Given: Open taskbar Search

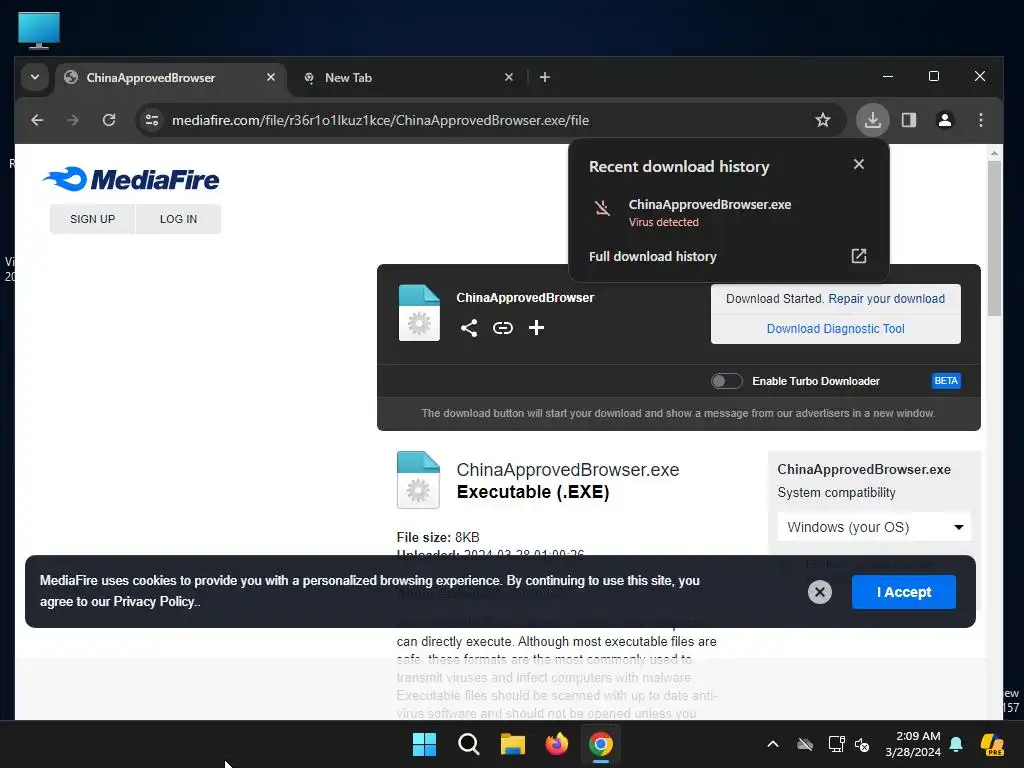Looking at the screenshot, I should (469, 744).
